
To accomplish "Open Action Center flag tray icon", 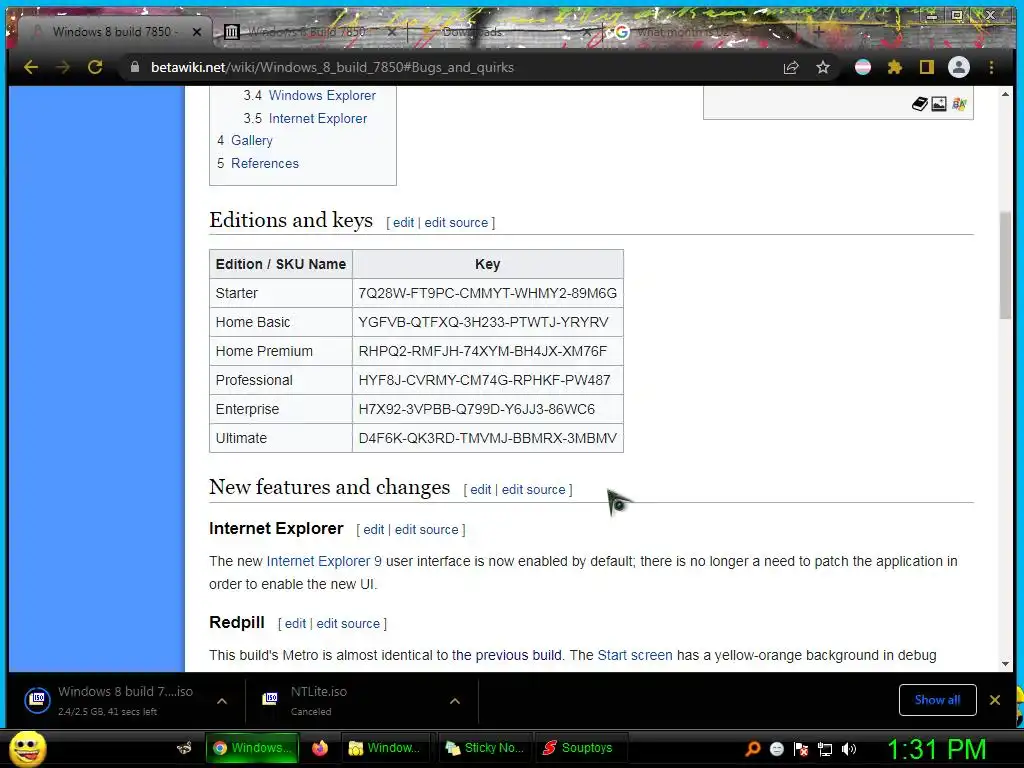I will pyautogui.click(x=801, y=749).
